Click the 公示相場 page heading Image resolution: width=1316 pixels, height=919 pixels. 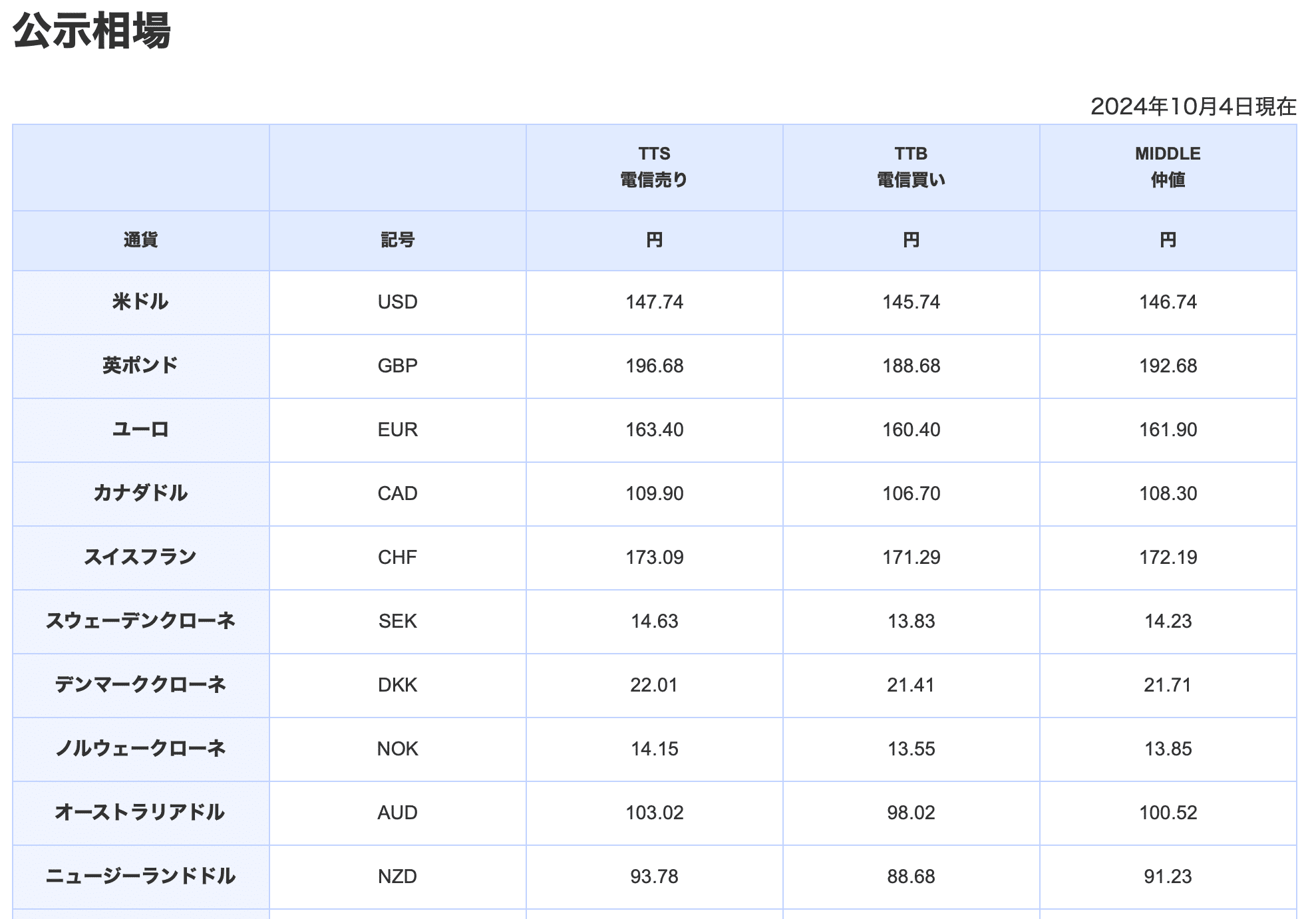(92, 31)
